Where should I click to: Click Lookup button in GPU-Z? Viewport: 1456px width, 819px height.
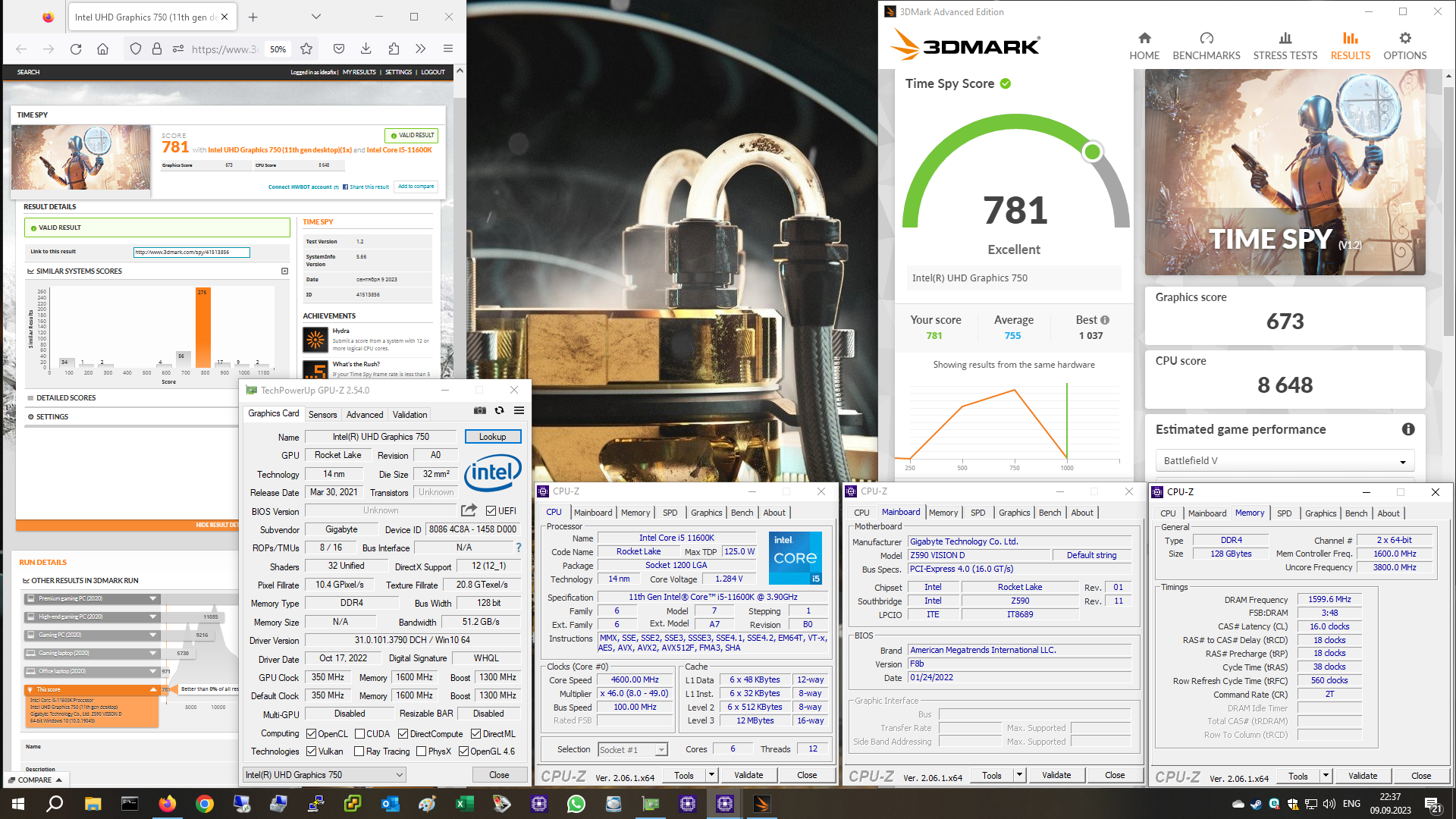493,437
